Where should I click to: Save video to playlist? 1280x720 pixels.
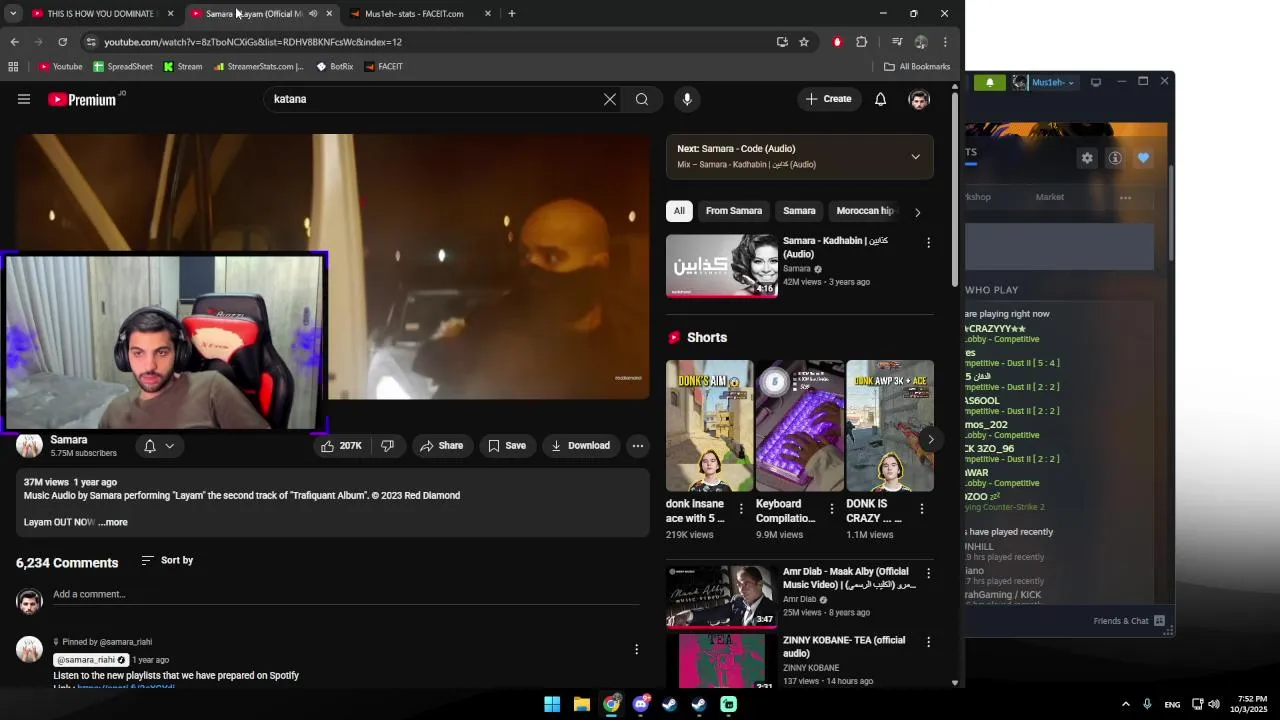(x=507, y=446)
